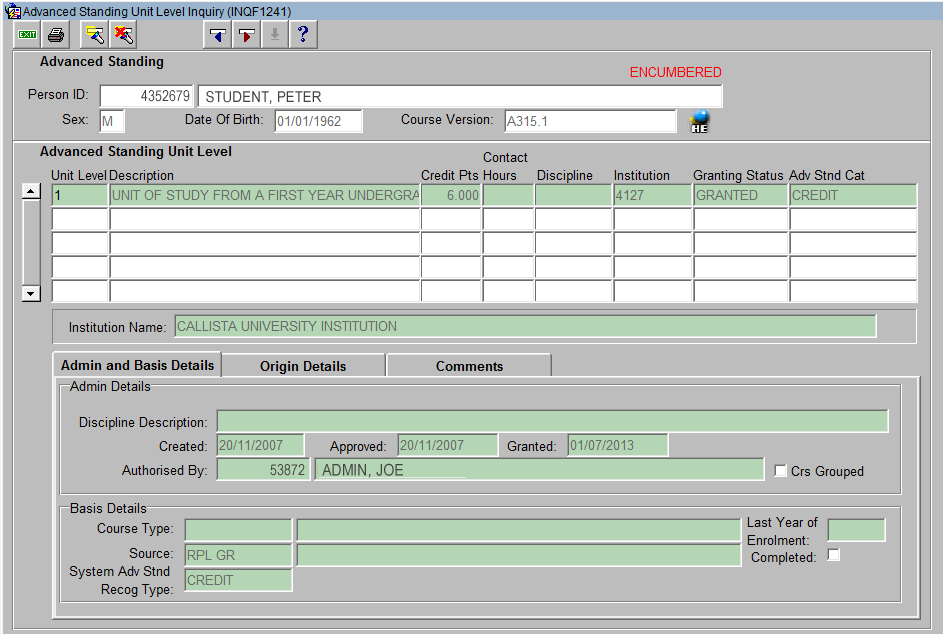Toggle the Crs Grouped checkbox
The width and height of the screenshot is (943, 634).
coord(781,471)
